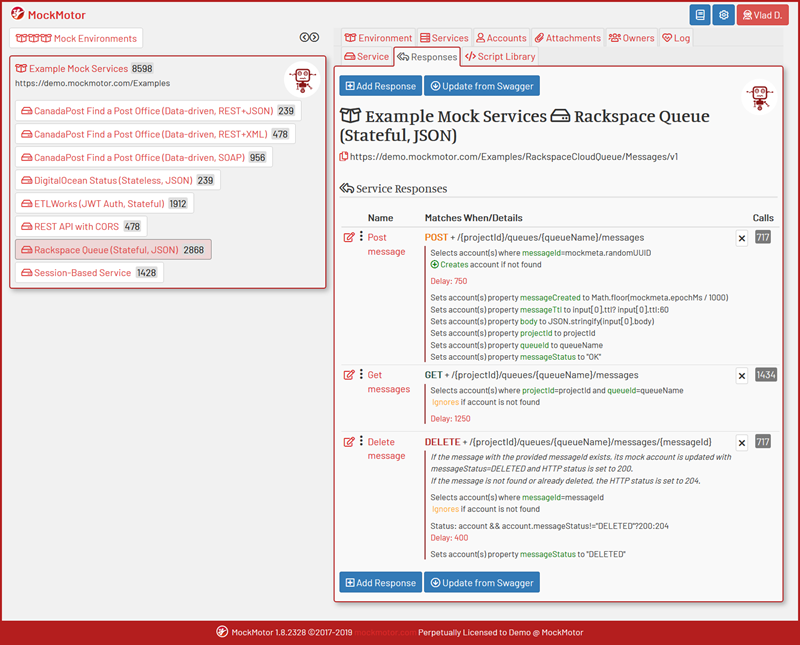The width and height of the screenshot is (800, 645).
Task: Click the left chevron above the services list
Action: click(x=305, y=36)
